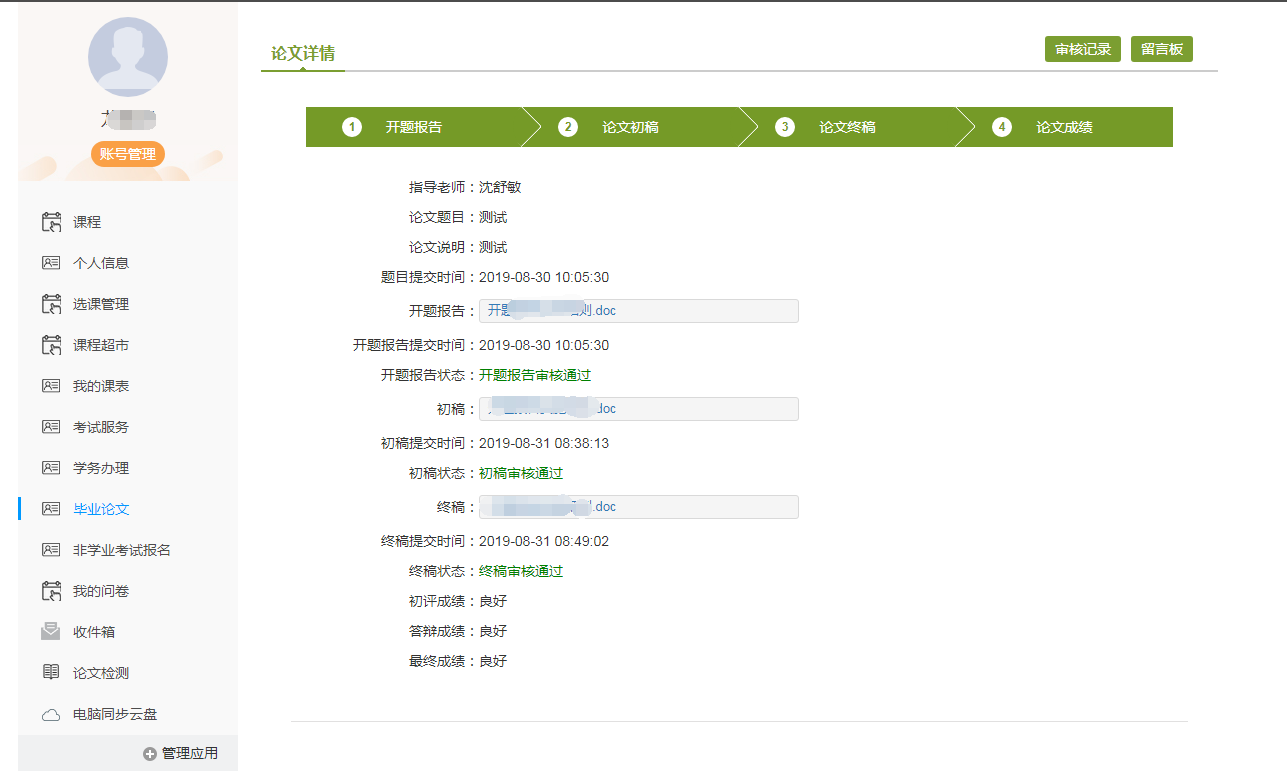The image size is (1287, 772).
Task: Click the 课程超市 sidebar icon
Action: tap(51, 345)
